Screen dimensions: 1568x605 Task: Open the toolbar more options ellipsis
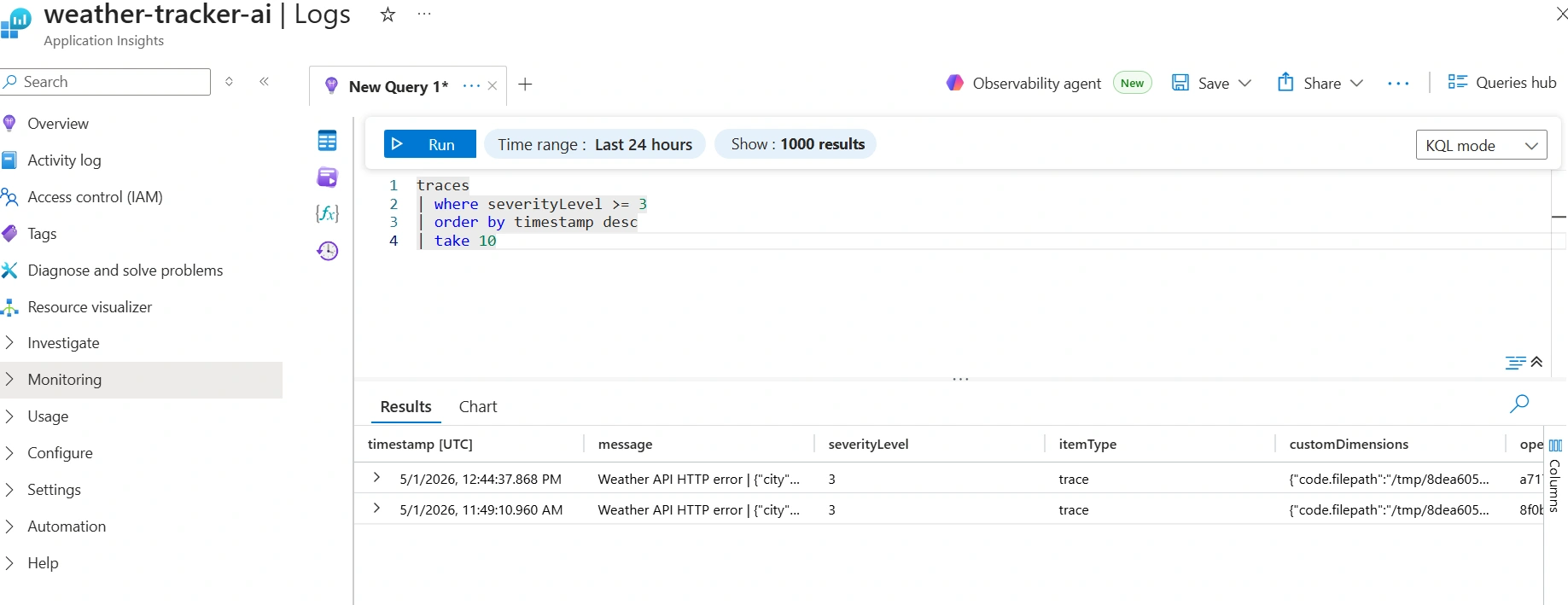[x=1398, y=84]
